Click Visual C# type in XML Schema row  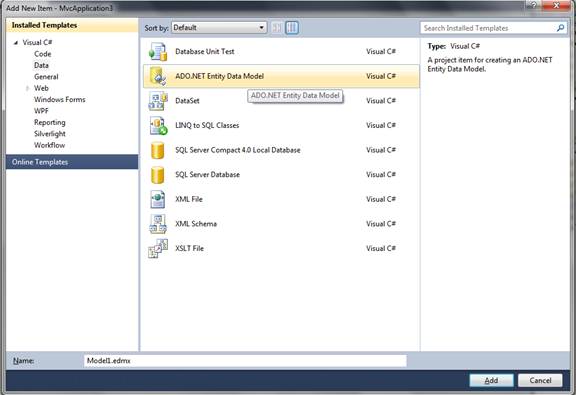click(x=381, y=224)
